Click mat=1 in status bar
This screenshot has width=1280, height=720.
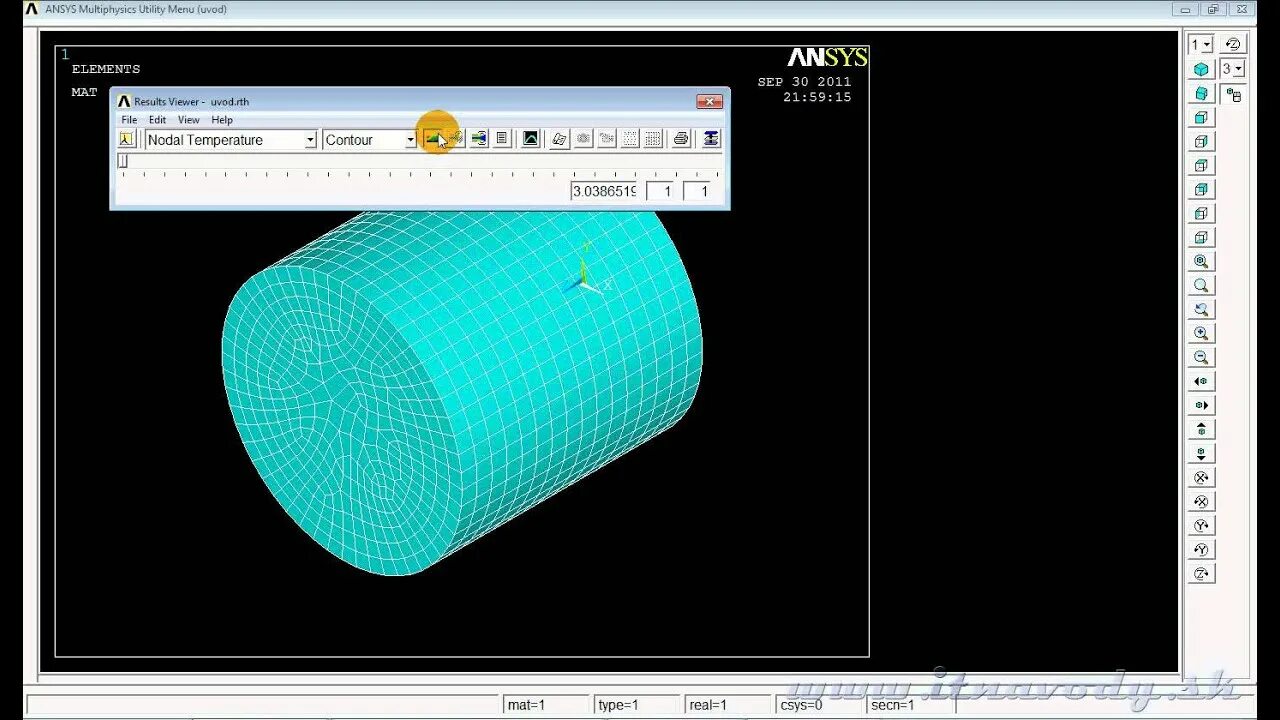[546, 705]
